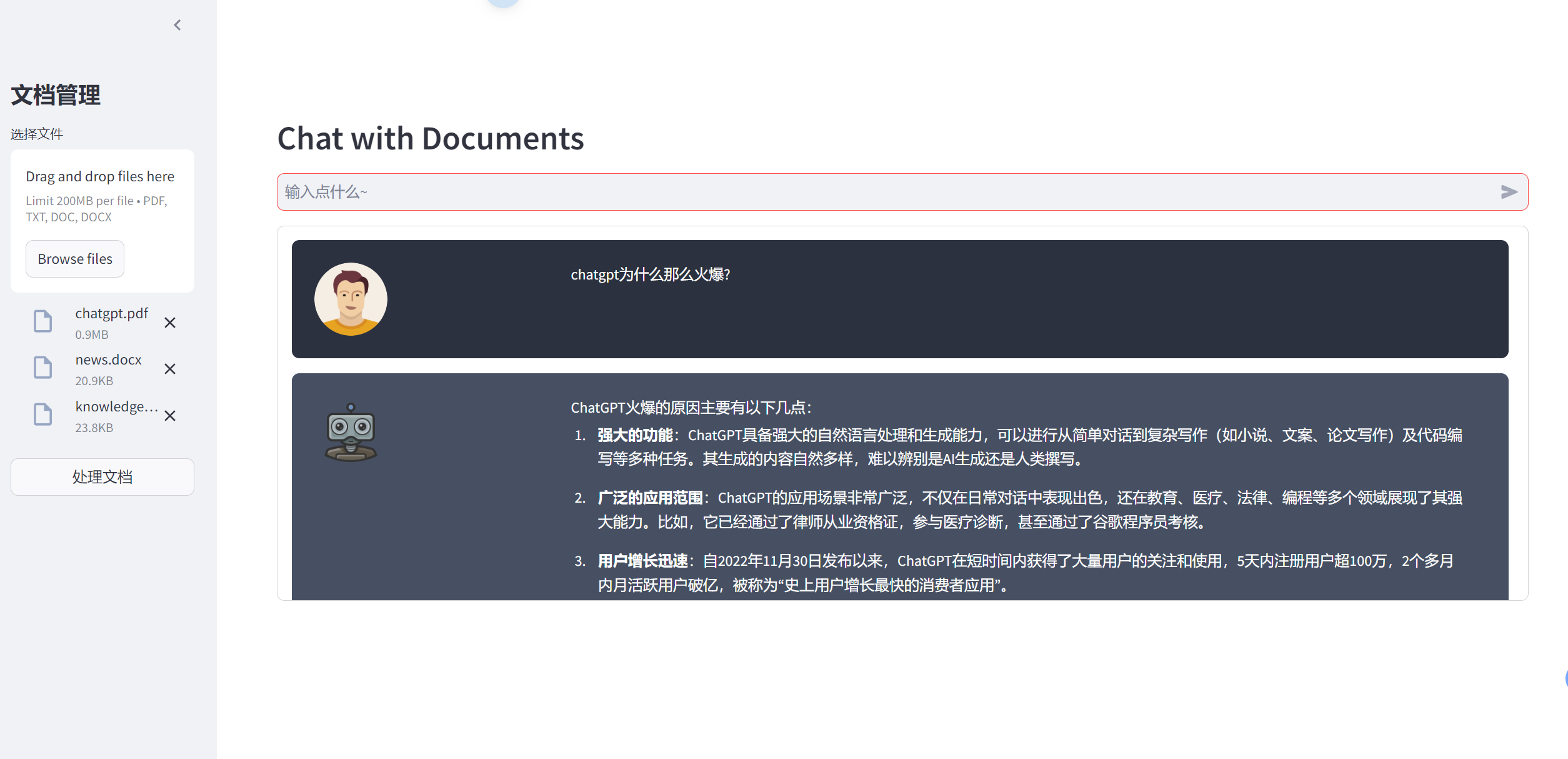Click the chatgpt.pdf file icon
Image resolution: width=1568 pixels, height=759 pixels.
(42, 321)
